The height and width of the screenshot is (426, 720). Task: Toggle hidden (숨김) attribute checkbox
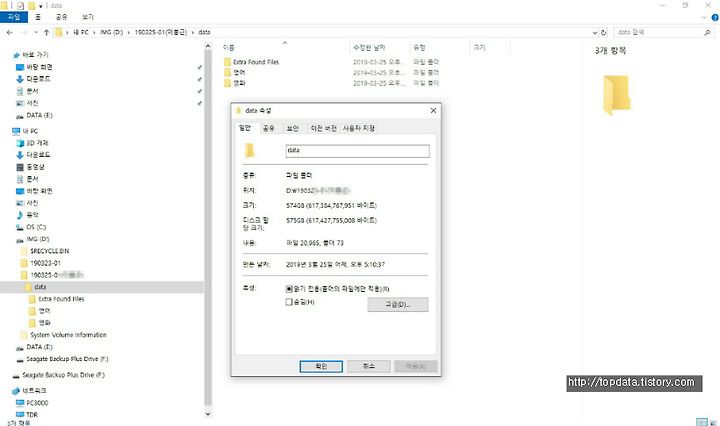point(289,302)
